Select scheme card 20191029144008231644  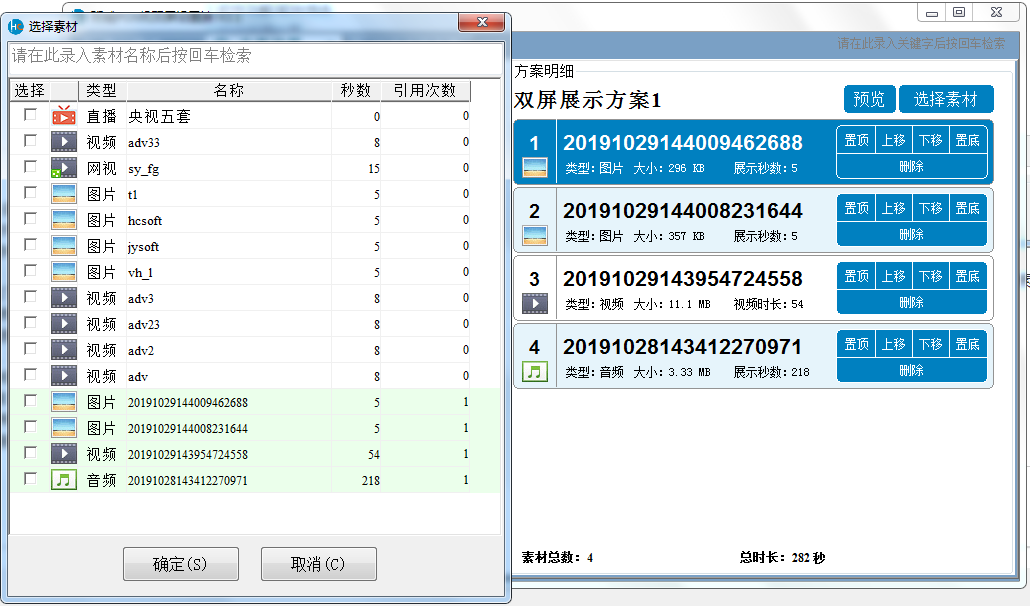[753, 221]
